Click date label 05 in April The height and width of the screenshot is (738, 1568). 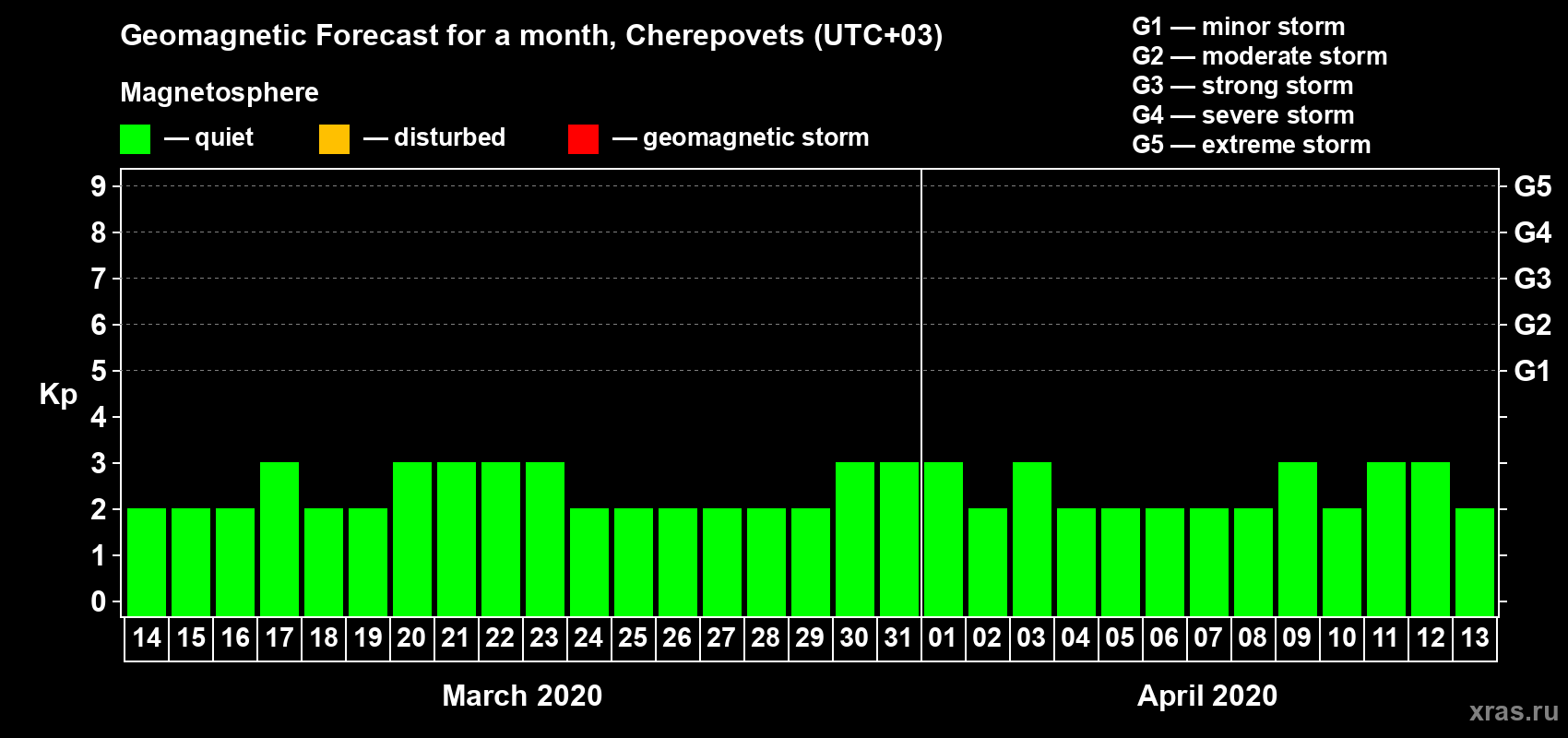coord(1120,637)
